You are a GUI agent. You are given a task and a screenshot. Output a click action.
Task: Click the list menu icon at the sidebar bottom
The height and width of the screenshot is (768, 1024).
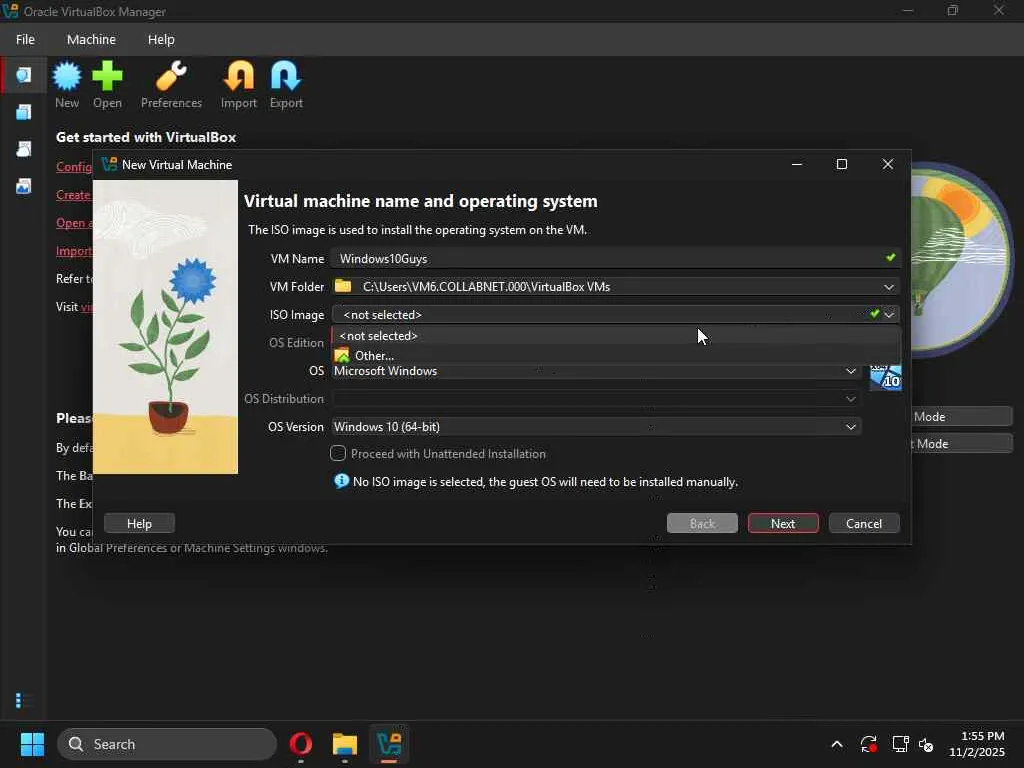point(22,700)
